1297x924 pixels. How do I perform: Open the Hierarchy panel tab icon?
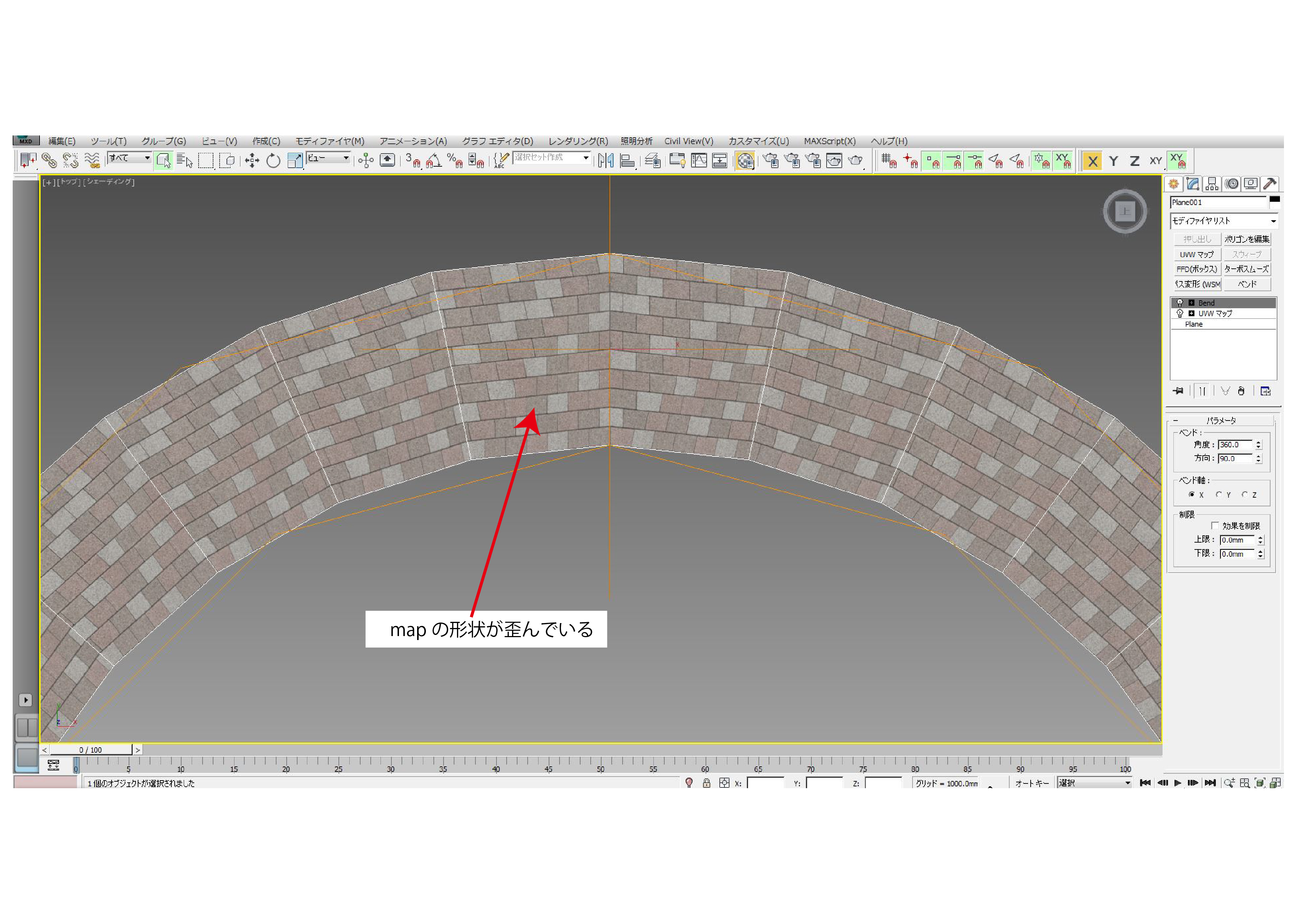click(1211, 184)
